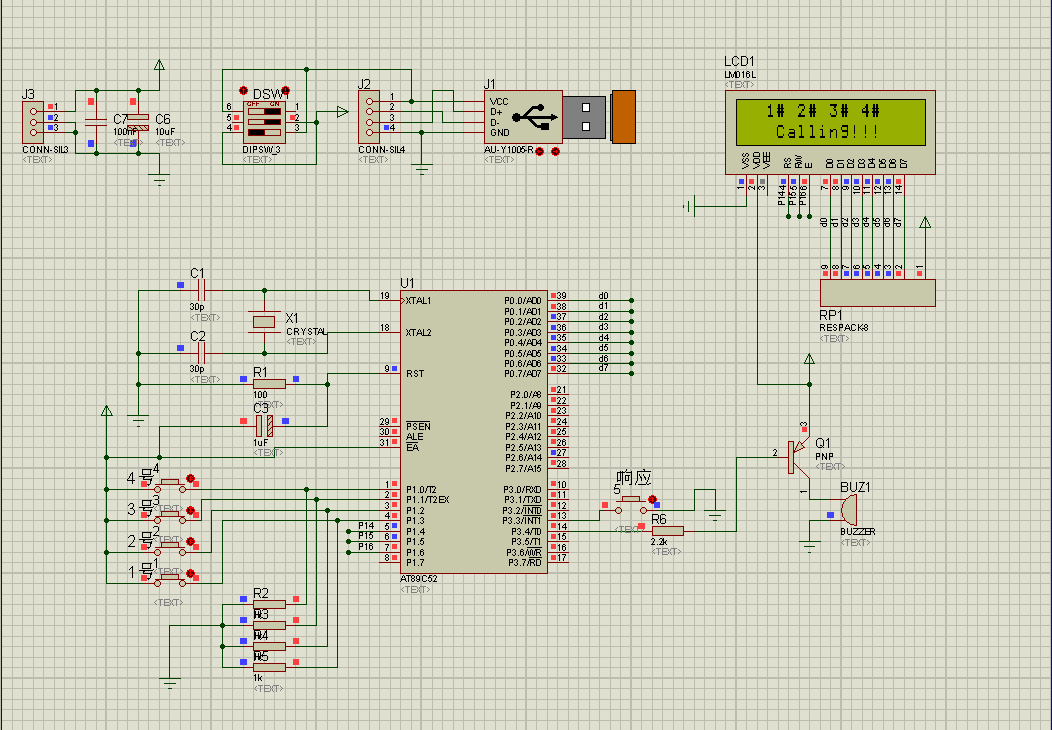Toggle the red latch dot on 3号 button

pyautogui.click(x=191, y=510)
